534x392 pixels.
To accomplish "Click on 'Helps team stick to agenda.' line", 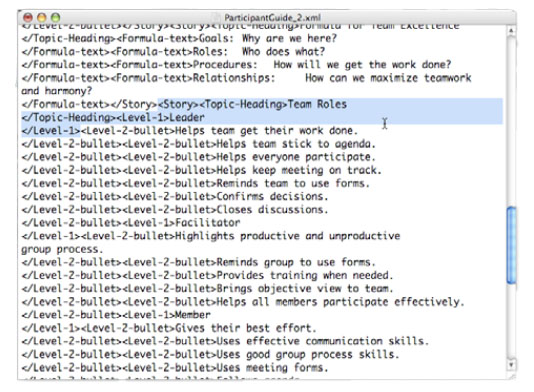I will 296,144.
